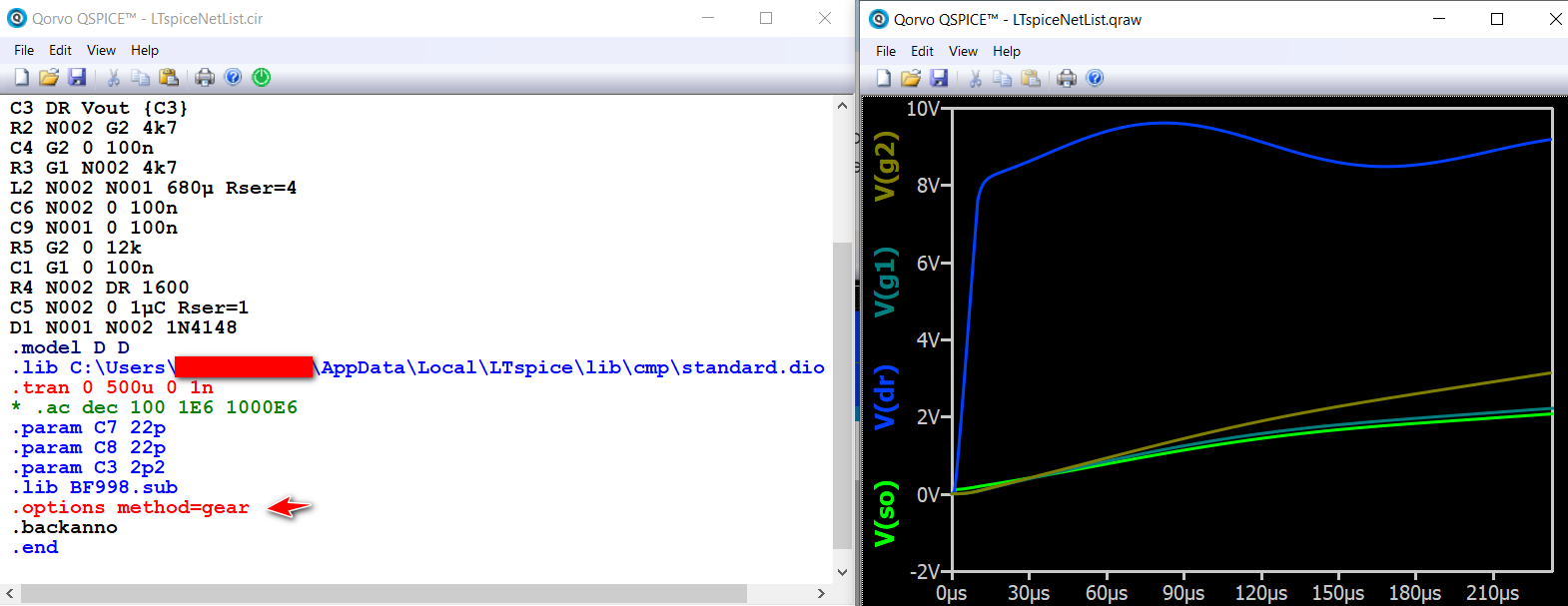Click the '.tran 0 500u 0 1n' line
The height and width of the screenshot is (606, 1568).
coord(112,387)
